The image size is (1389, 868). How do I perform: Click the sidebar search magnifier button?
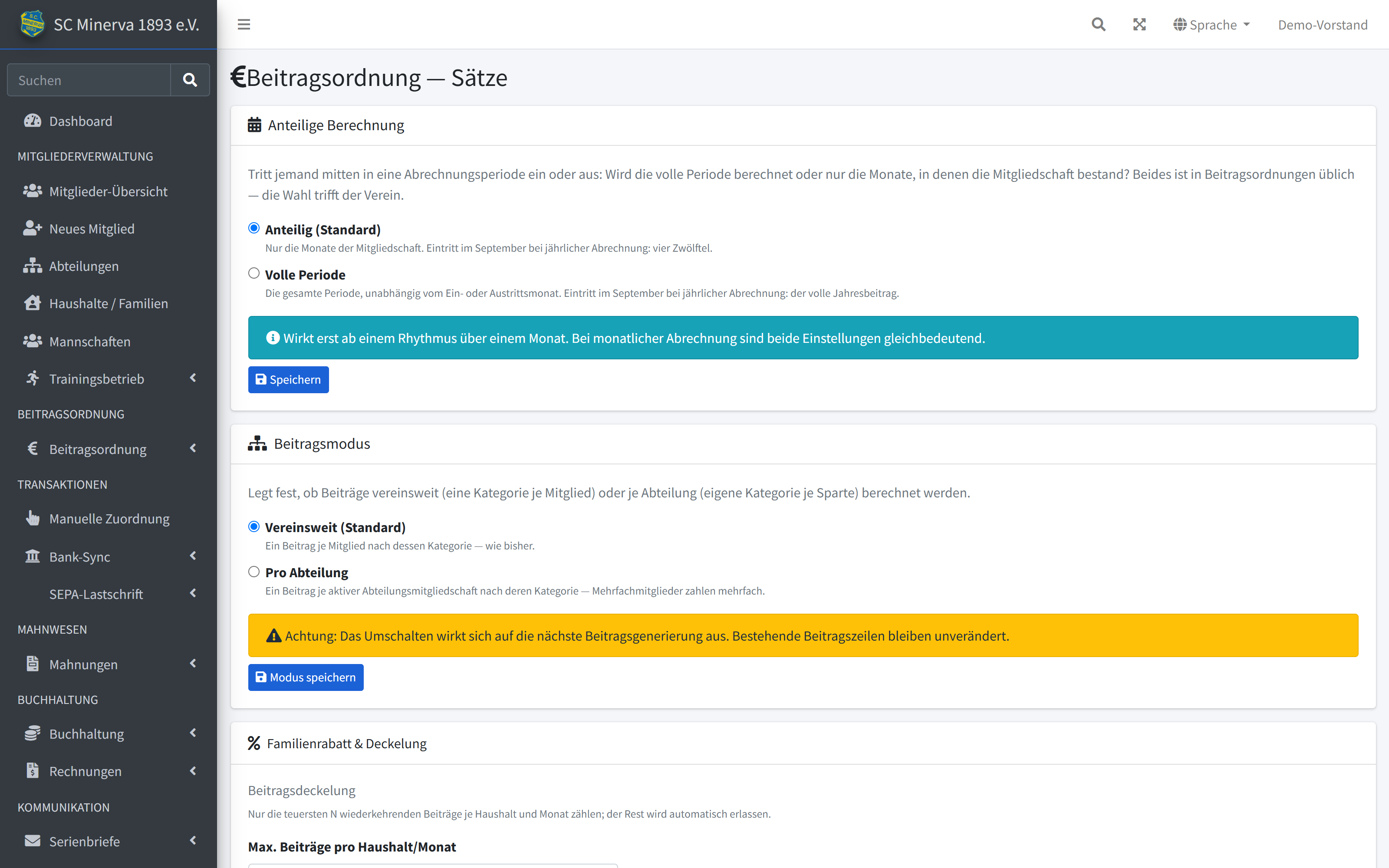190,80
